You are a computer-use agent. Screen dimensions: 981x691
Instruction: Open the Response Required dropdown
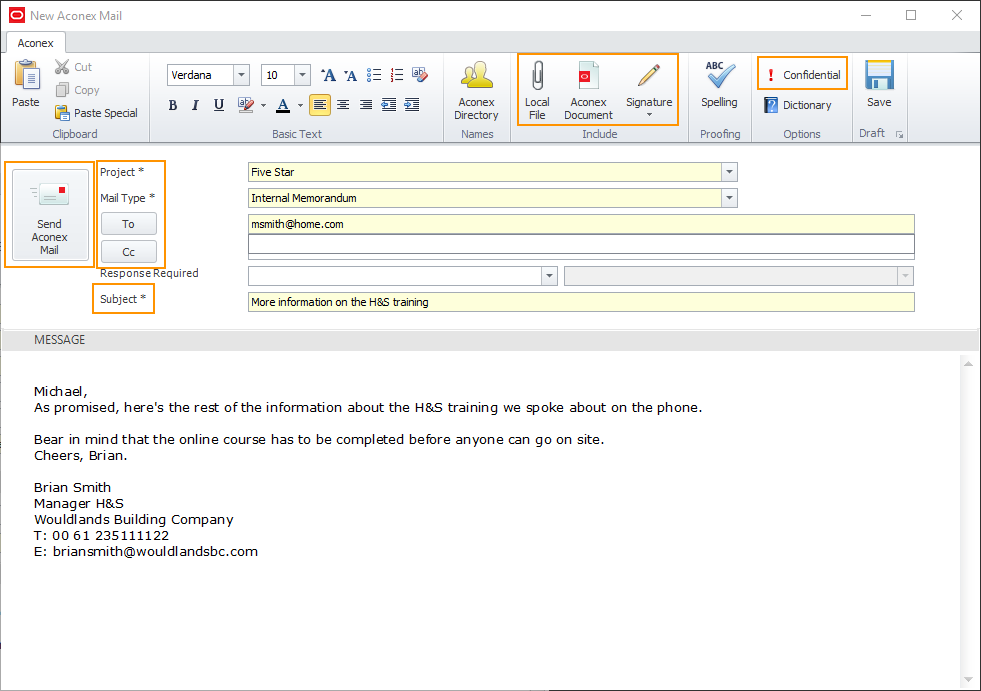click(549, 276)
